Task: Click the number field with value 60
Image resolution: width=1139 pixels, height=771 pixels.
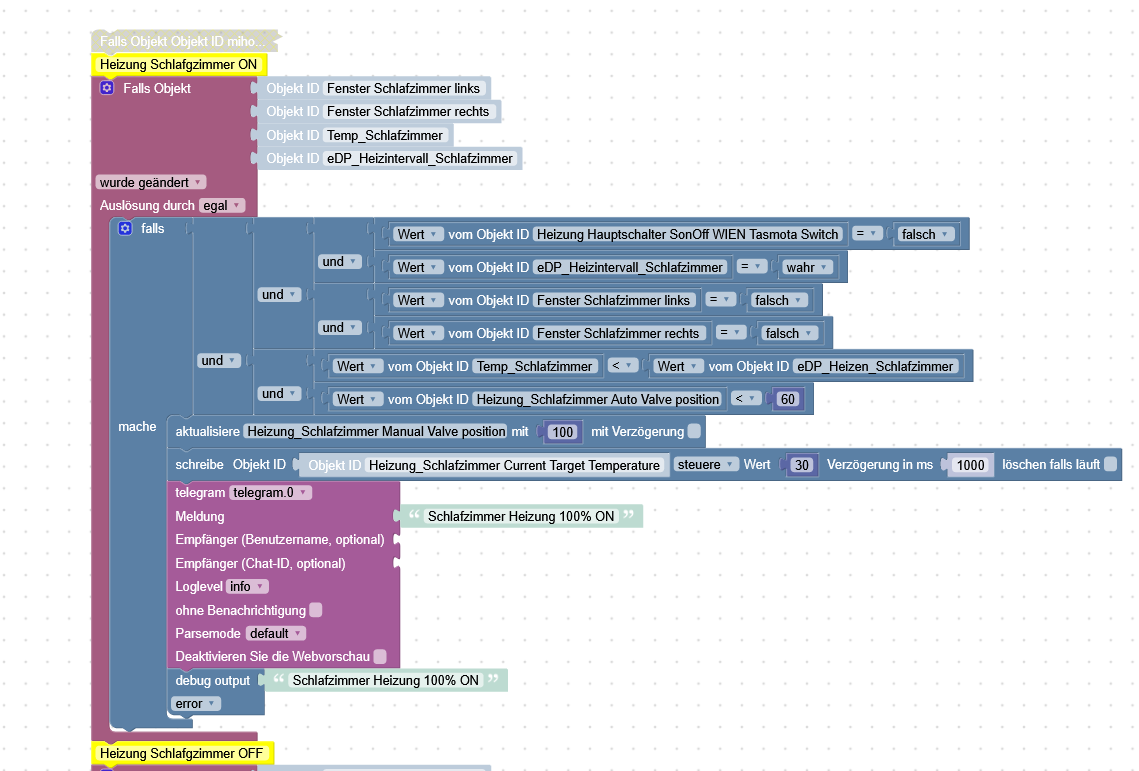Action: tap(787, 399)
